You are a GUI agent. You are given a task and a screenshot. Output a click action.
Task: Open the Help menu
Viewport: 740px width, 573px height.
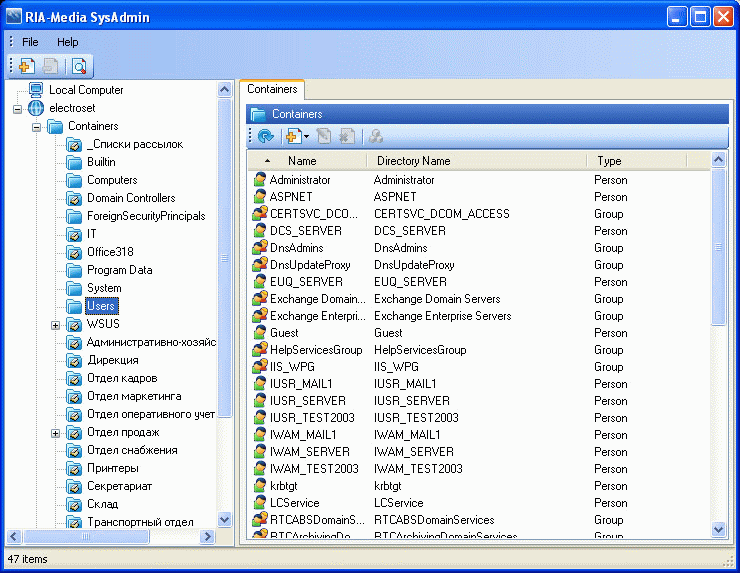pos(67,42)
